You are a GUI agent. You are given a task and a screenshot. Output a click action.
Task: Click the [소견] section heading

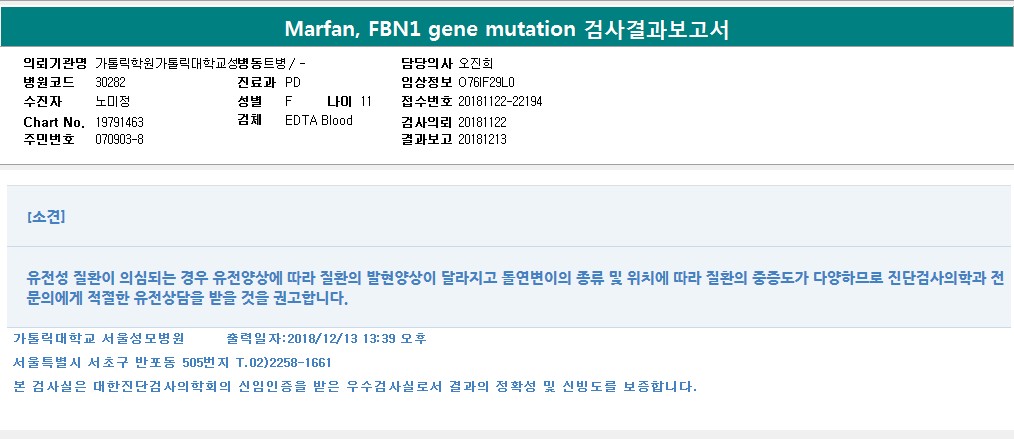tap(47, 216)
